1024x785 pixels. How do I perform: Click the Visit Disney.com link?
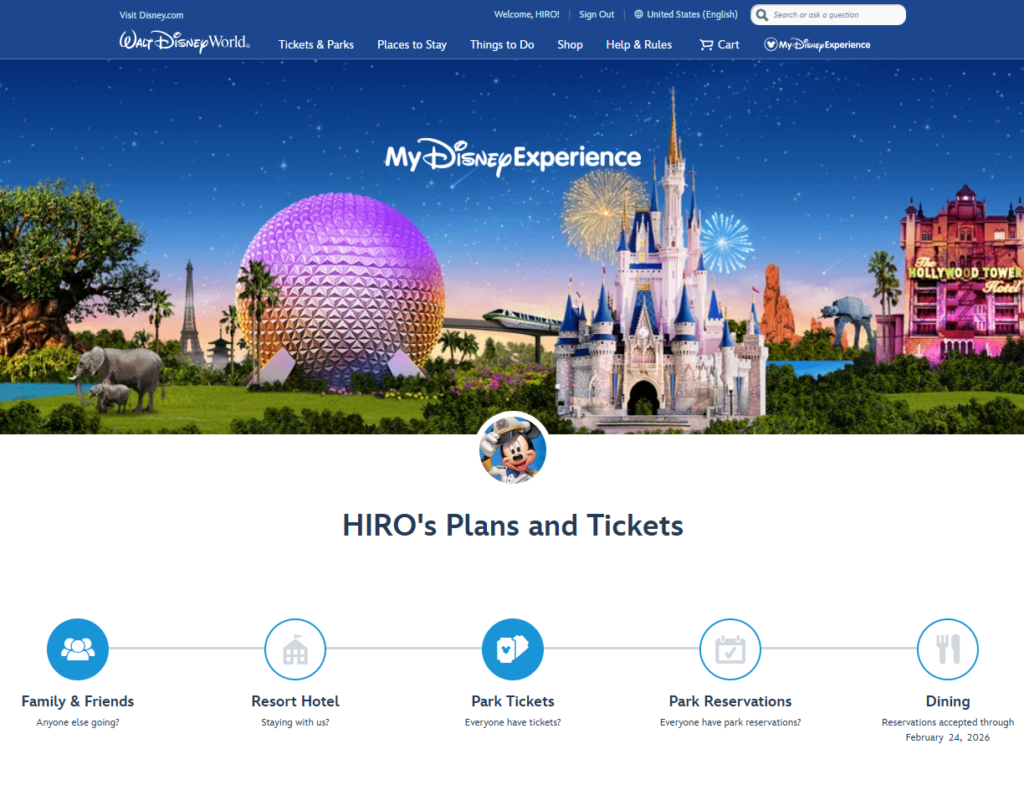(151, 15)
